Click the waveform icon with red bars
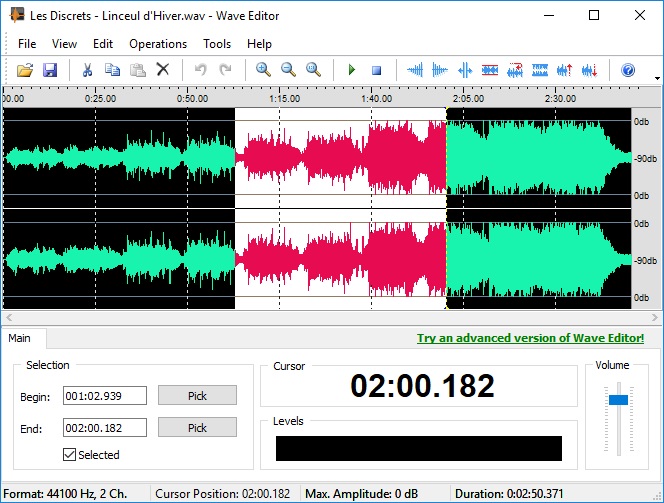This screenshot has height=503, width=664. [490, 70]
